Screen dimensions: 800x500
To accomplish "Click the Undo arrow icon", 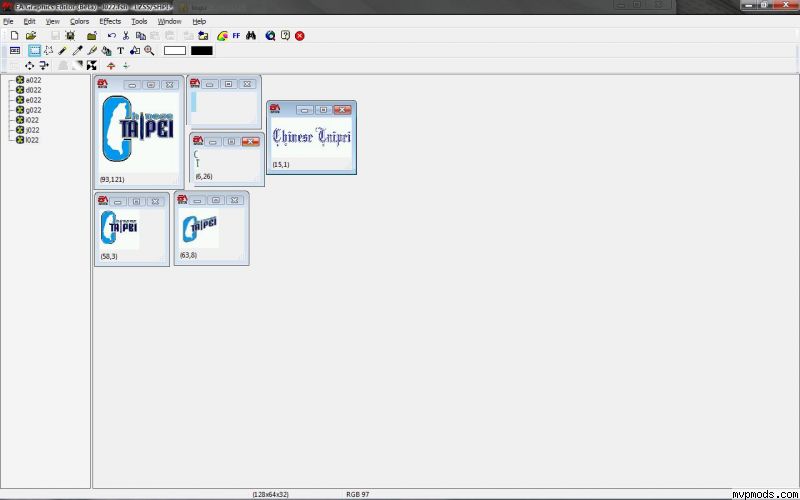I will [112, 36].
